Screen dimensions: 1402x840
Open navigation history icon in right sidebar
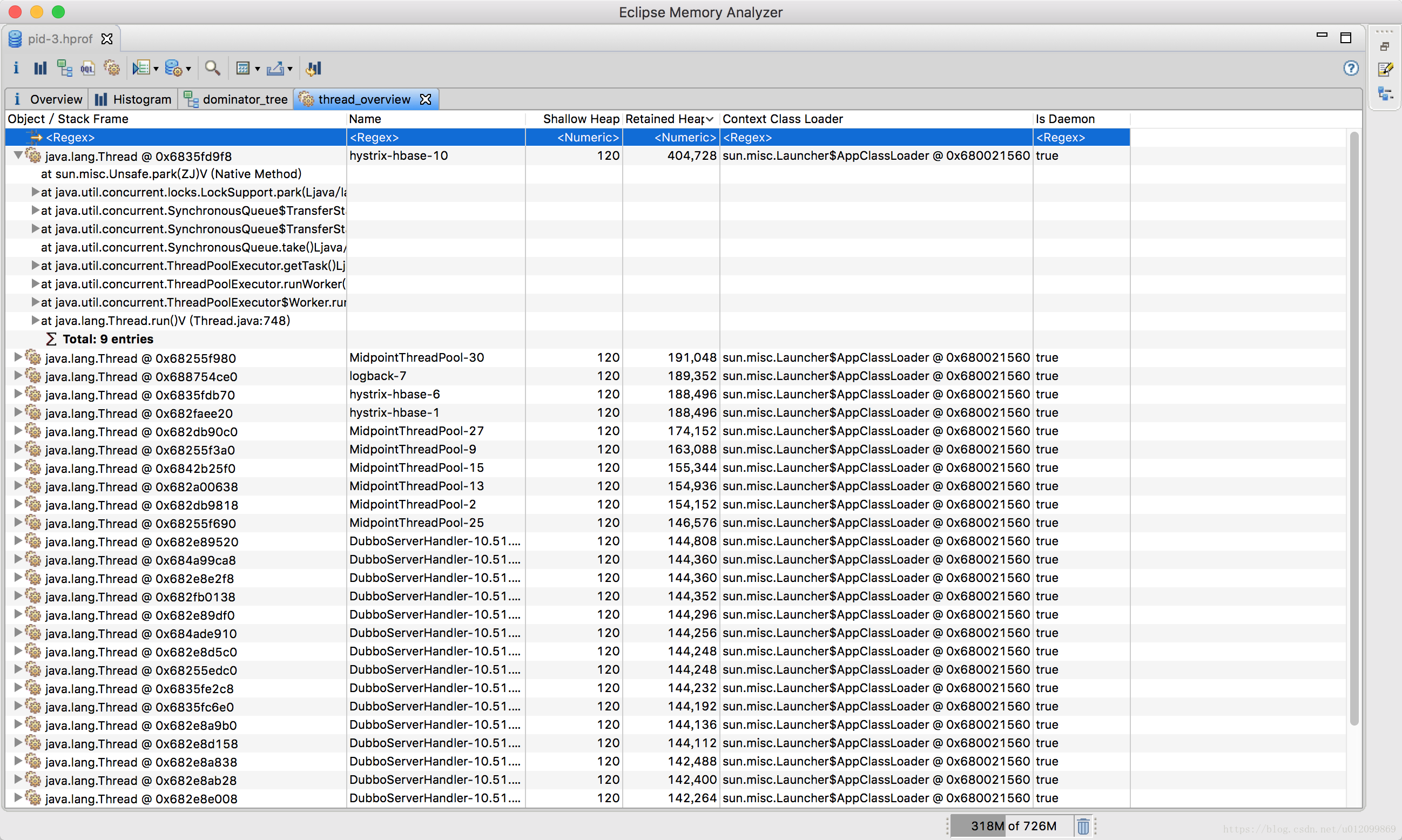pos(1385,93)
